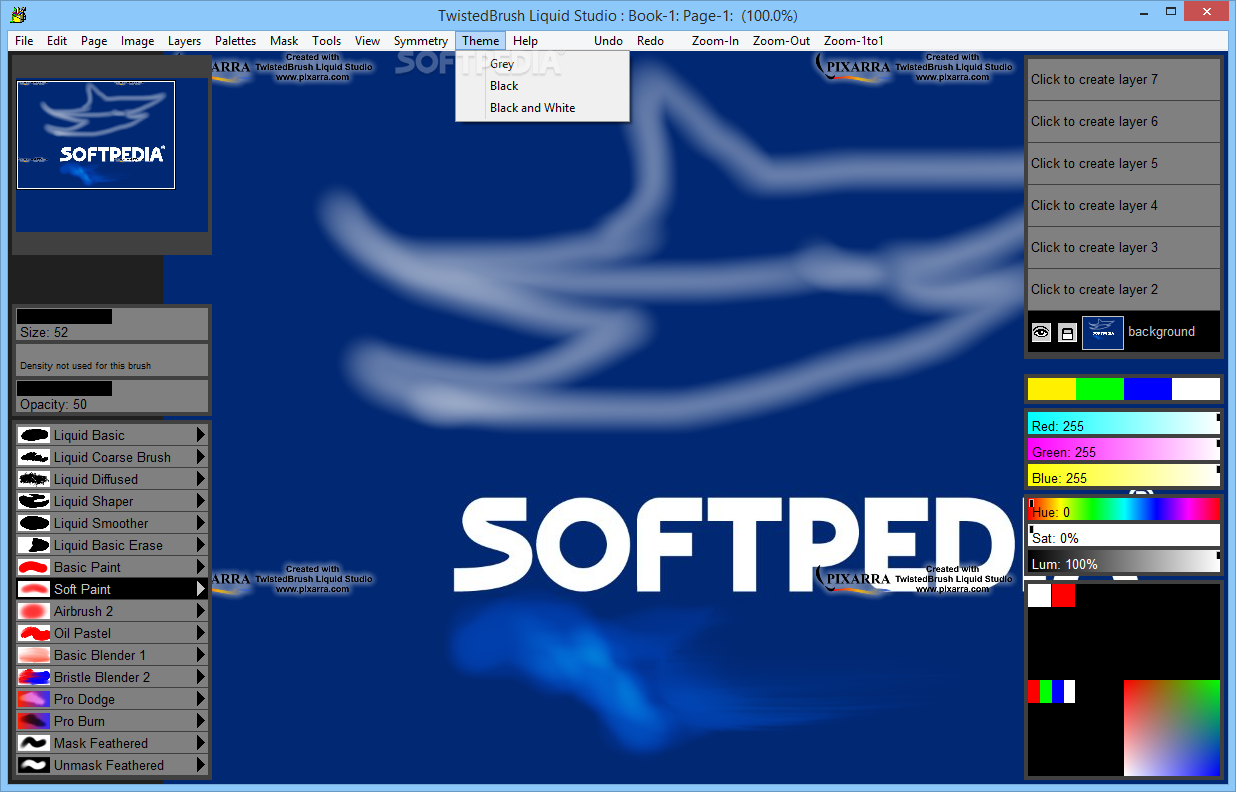The image size is (1236, 792).
Task: Pick the blue quick color swatch
Action: coord(1148,389)
